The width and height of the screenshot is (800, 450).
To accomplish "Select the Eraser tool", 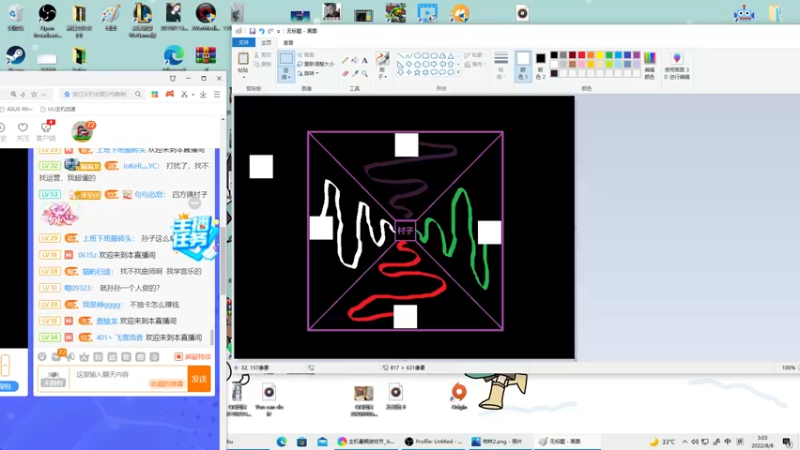I will [x=345, y=73].
